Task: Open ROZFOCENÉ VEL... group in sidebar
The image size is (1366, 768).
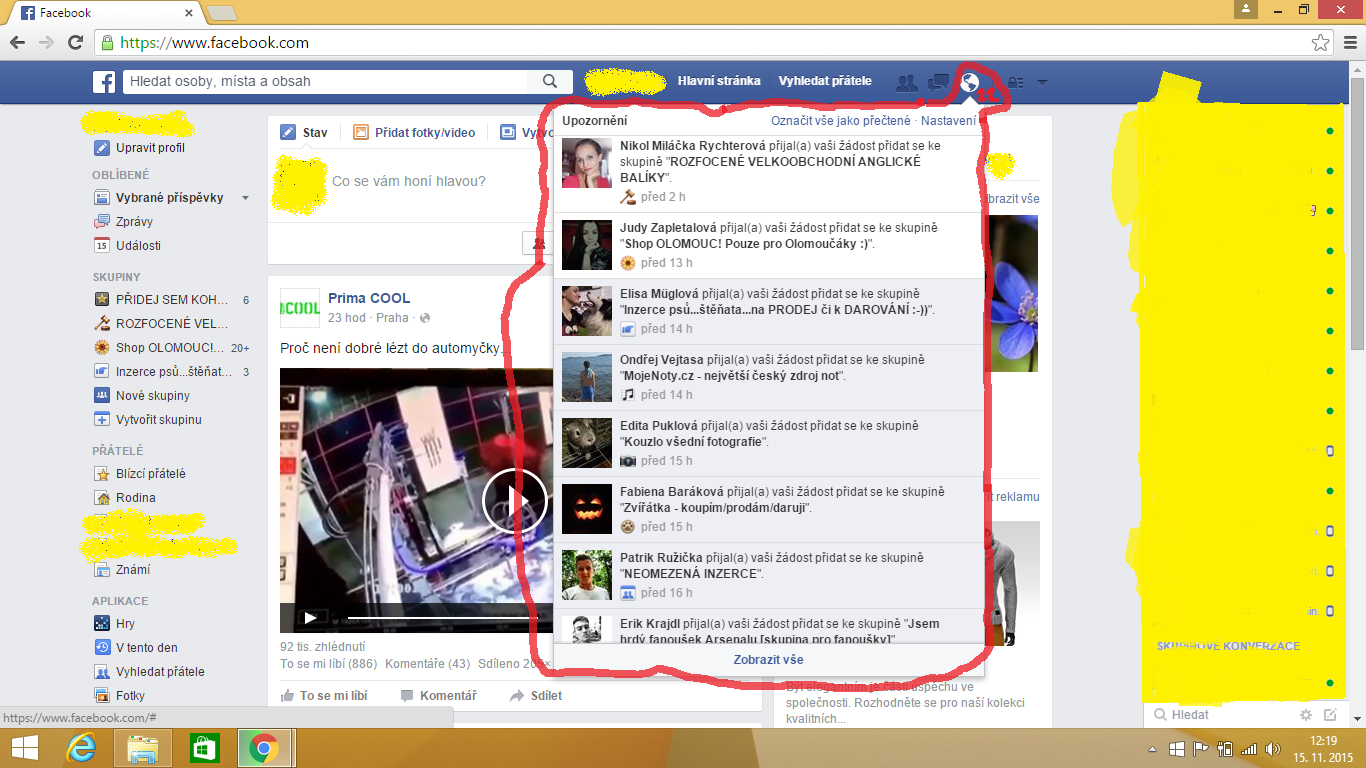Action: (x=171, y=324)
